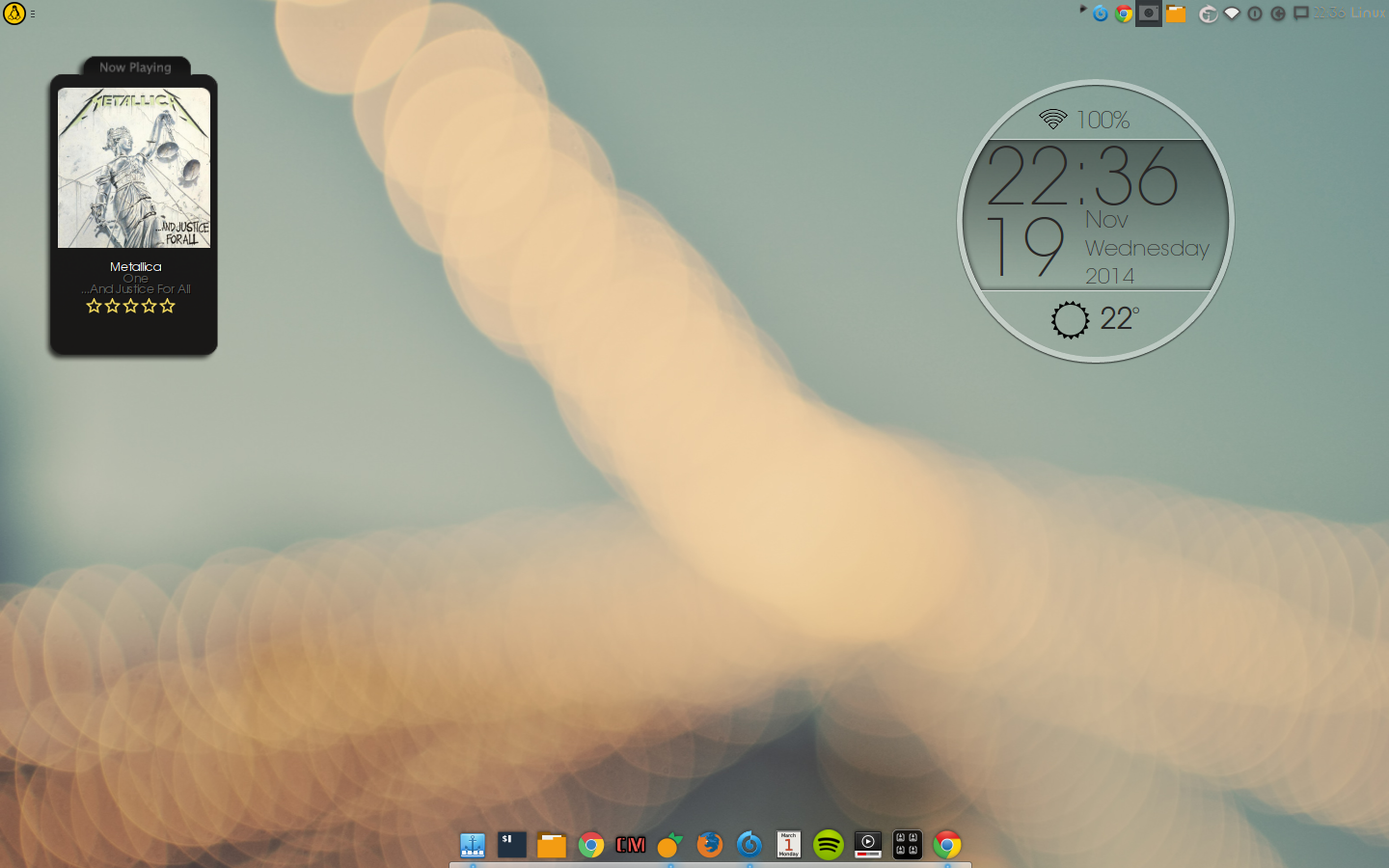Expand the tray's small black arrow
This screenshot has width=1389, height=868.
[1082, 10]
